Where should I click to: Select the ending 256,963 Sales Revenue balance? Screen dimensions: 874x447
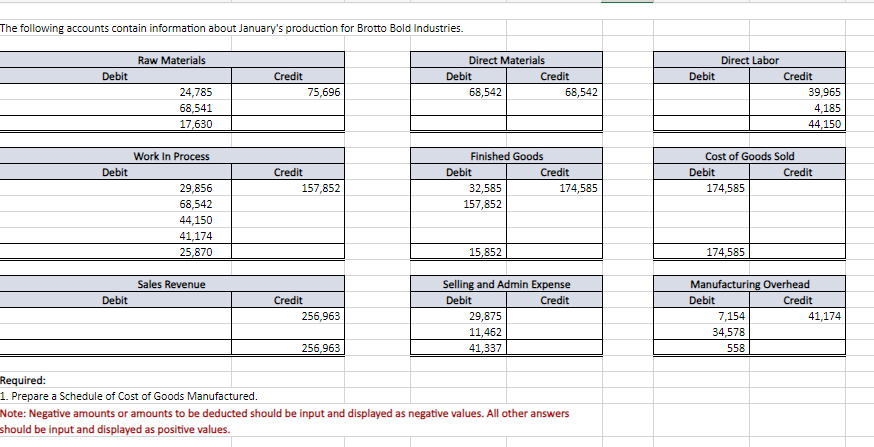288,348
